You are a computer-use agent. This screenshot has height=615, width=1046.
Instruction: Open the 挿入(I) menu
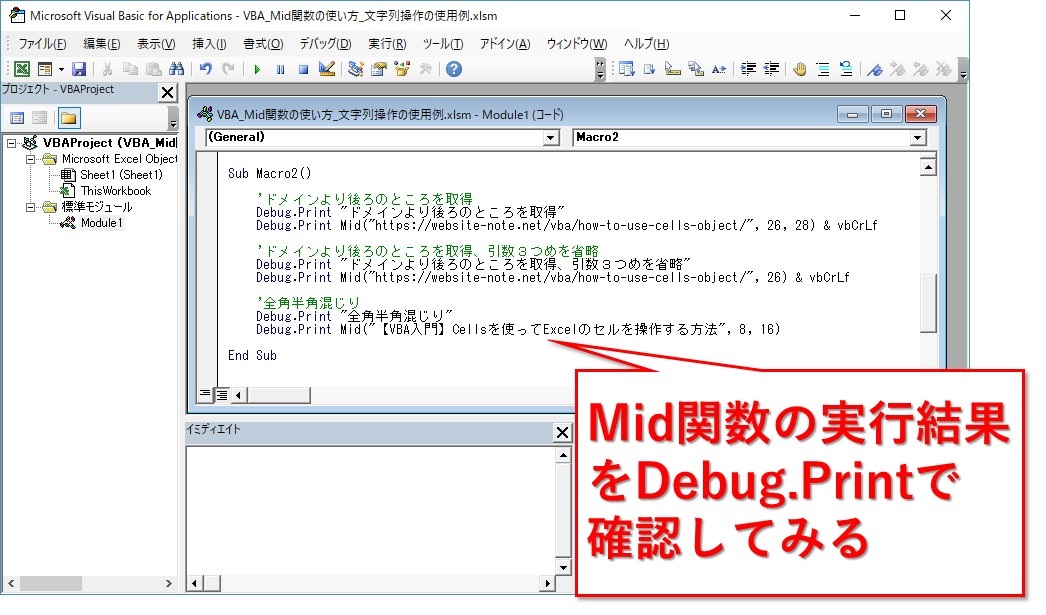click(x=209, y=44)
